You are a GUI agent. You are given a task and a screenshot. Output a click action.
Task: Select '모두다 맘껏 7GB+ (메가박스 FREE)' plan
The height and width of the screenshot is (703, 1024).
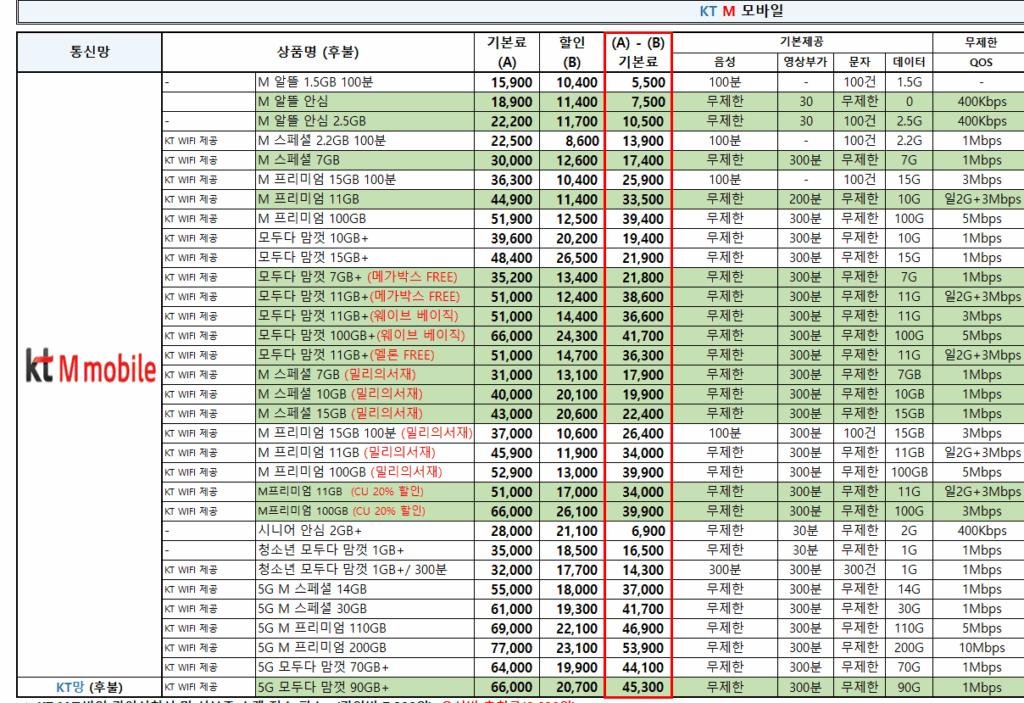[x=358, y=277]
